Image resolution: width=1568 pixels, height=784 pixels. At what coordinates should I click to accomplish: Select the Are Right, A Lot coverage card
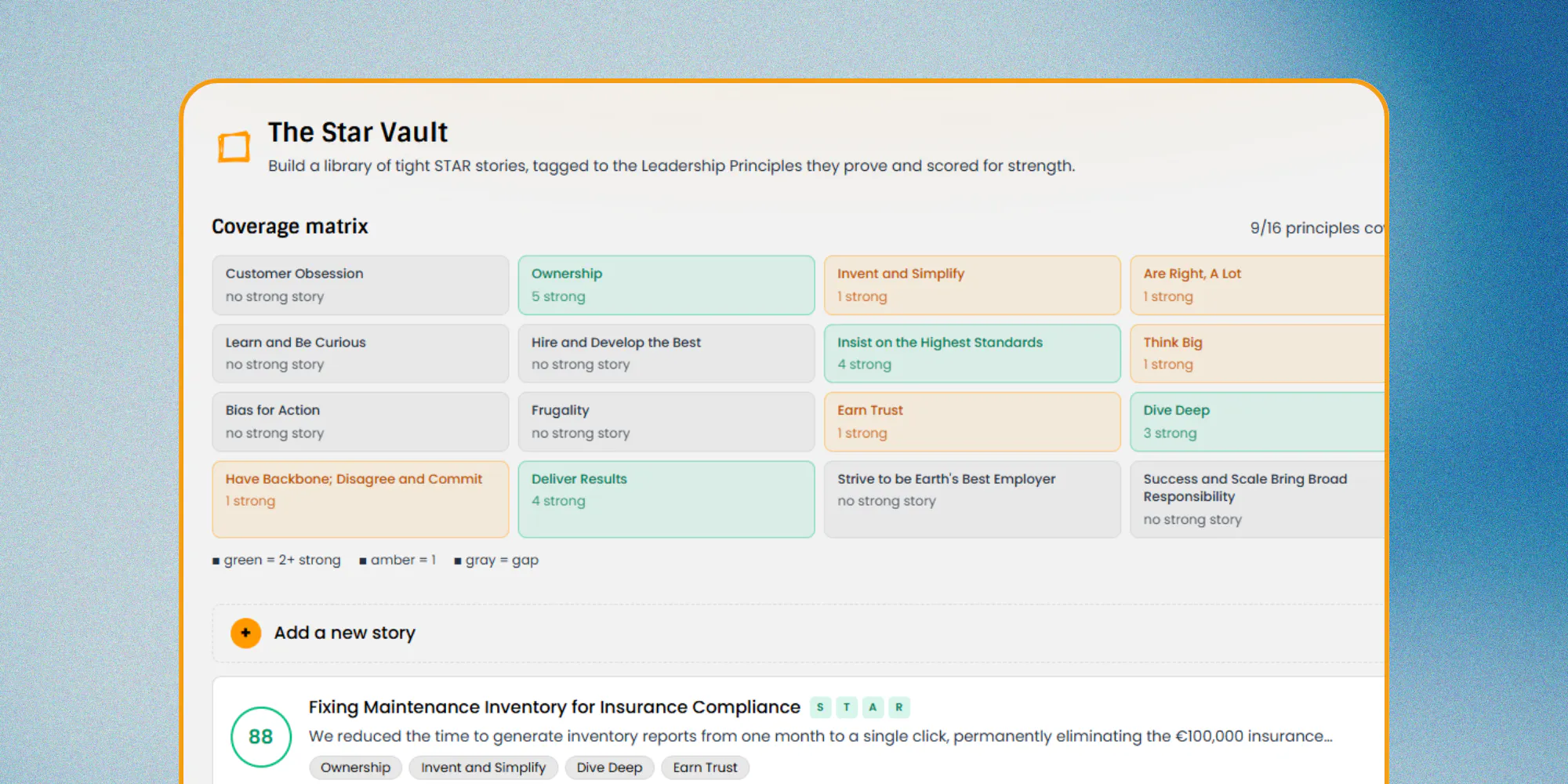[1258, 285]
